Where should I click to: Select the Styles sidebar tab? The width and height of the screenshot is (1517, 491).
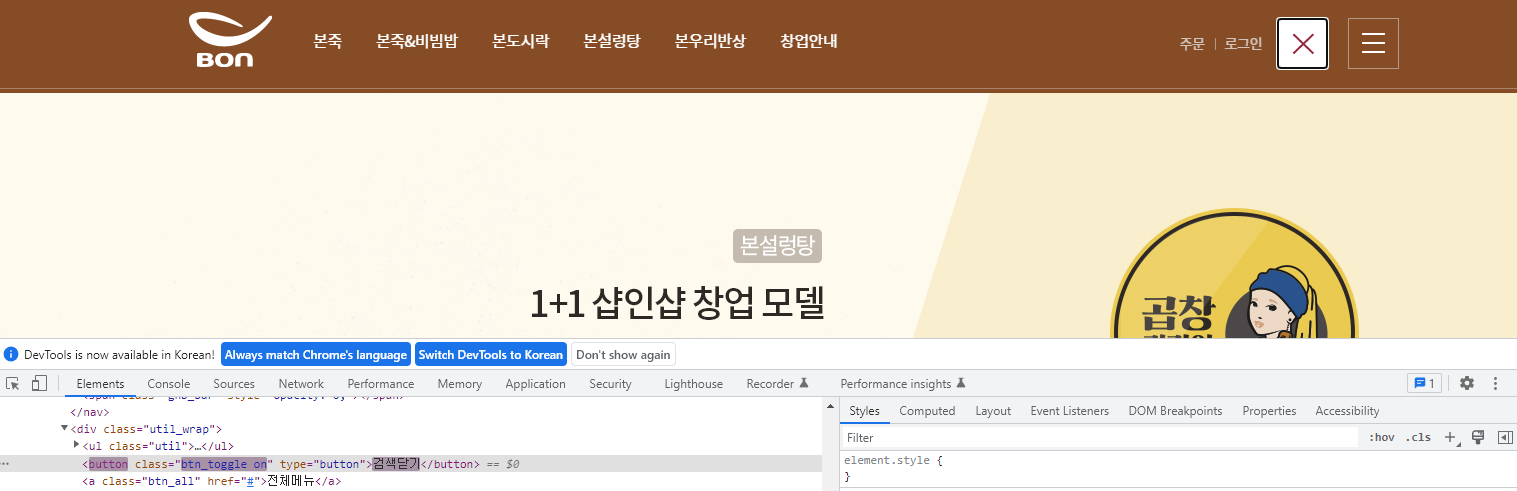point(864,410)
